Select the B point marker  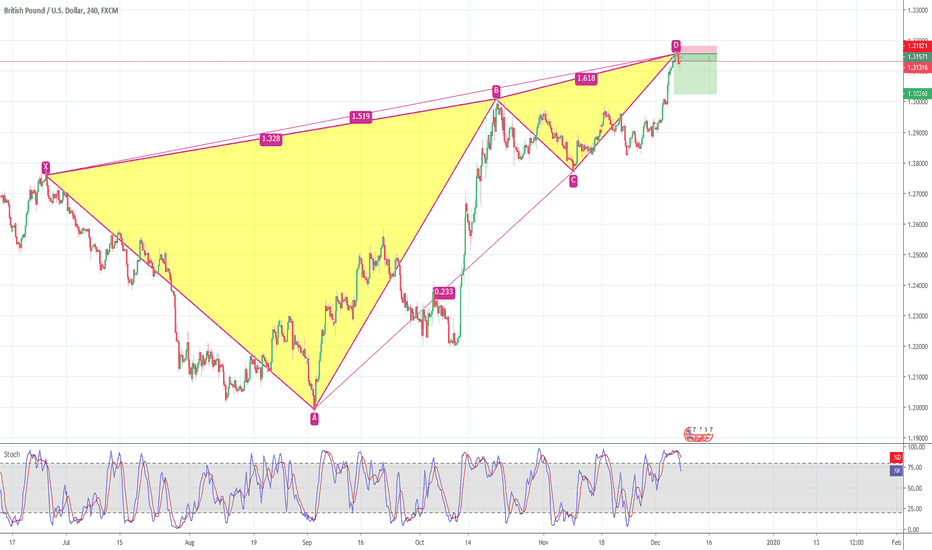click(495, 91)
